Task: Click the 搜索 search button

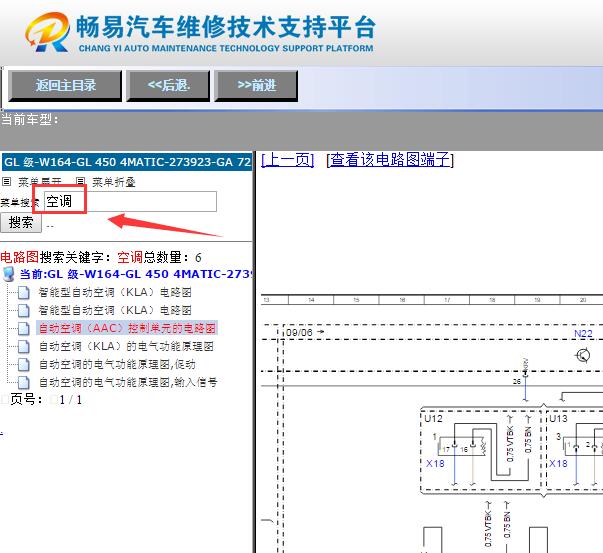Action: coord(21,223)
